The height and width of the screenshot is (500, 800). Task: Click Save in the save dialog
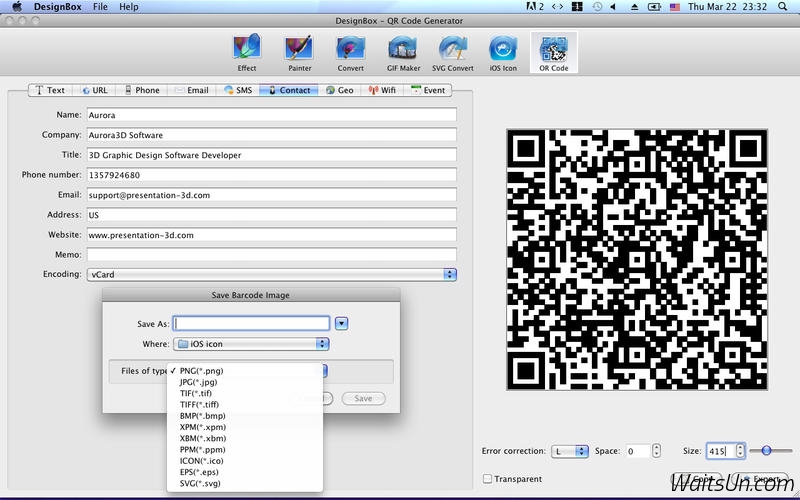point(363,398)
